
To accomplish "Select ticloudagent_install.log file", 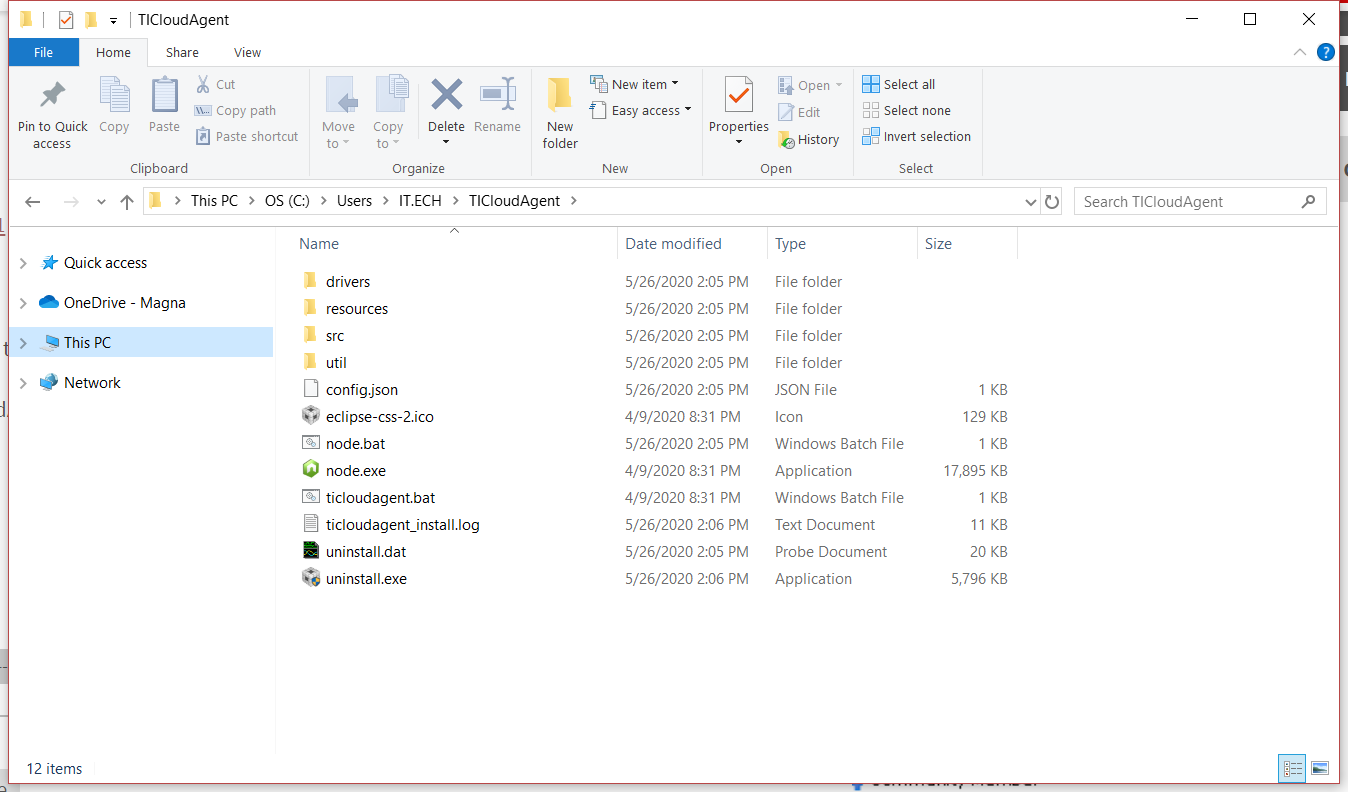I will pyautogui.click(x=403, y=525).
